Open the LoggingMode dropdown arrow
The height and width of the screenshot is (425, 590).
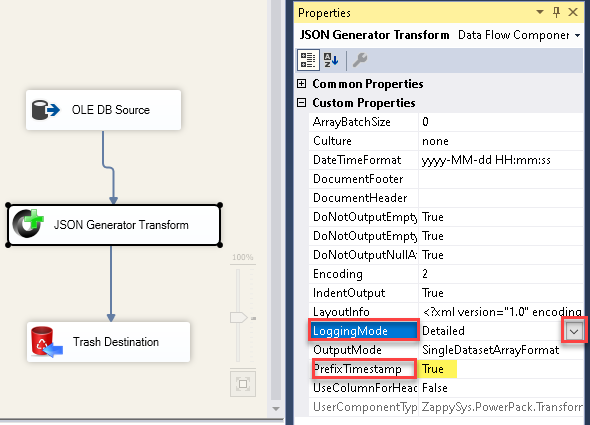(574, 331)
